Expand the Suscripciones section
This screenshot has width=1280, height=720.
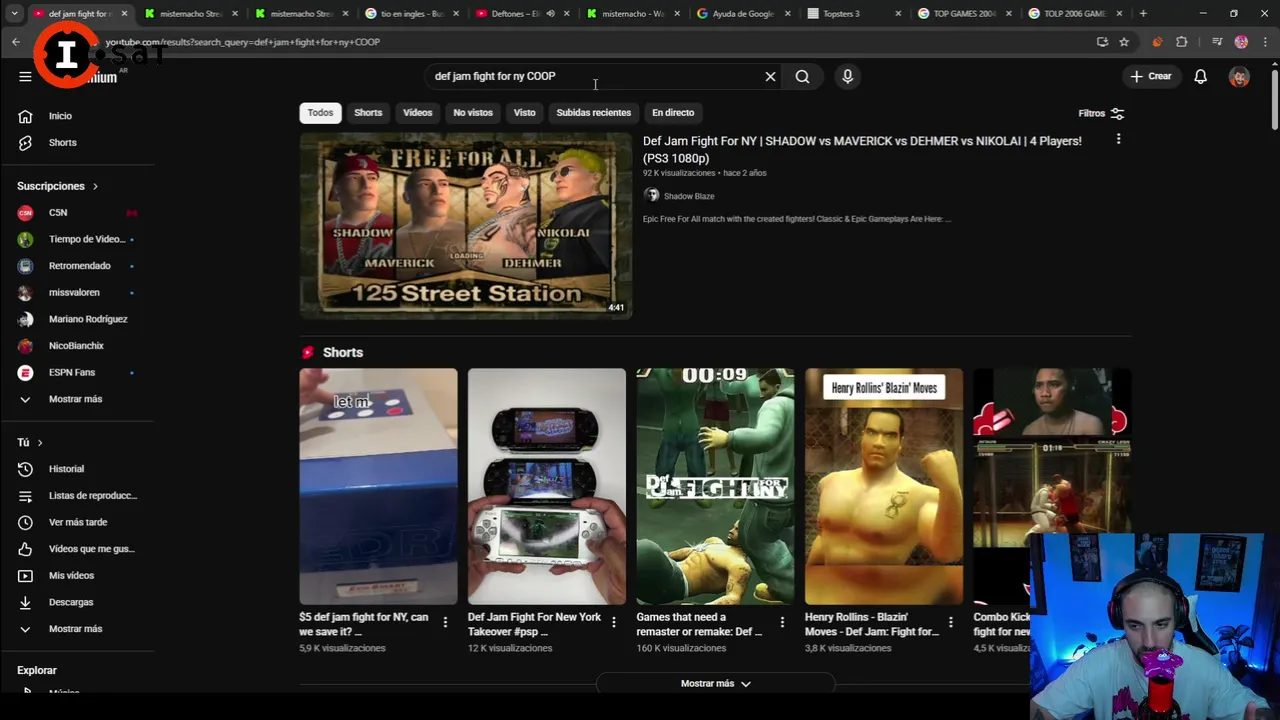click(58, 186)
